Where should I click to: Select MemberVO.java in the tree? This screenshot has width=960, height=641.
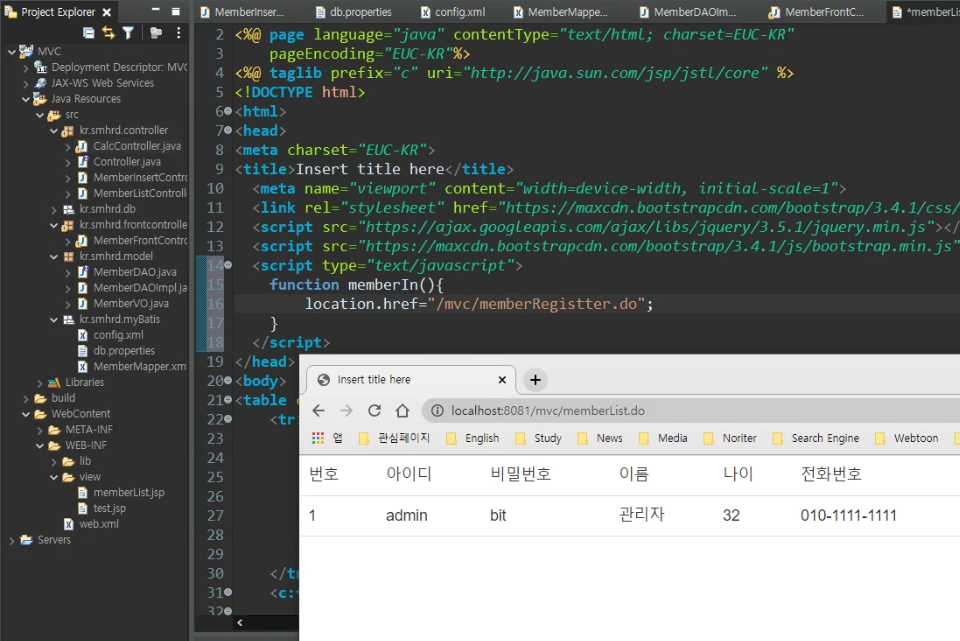(x=130, y=304)
